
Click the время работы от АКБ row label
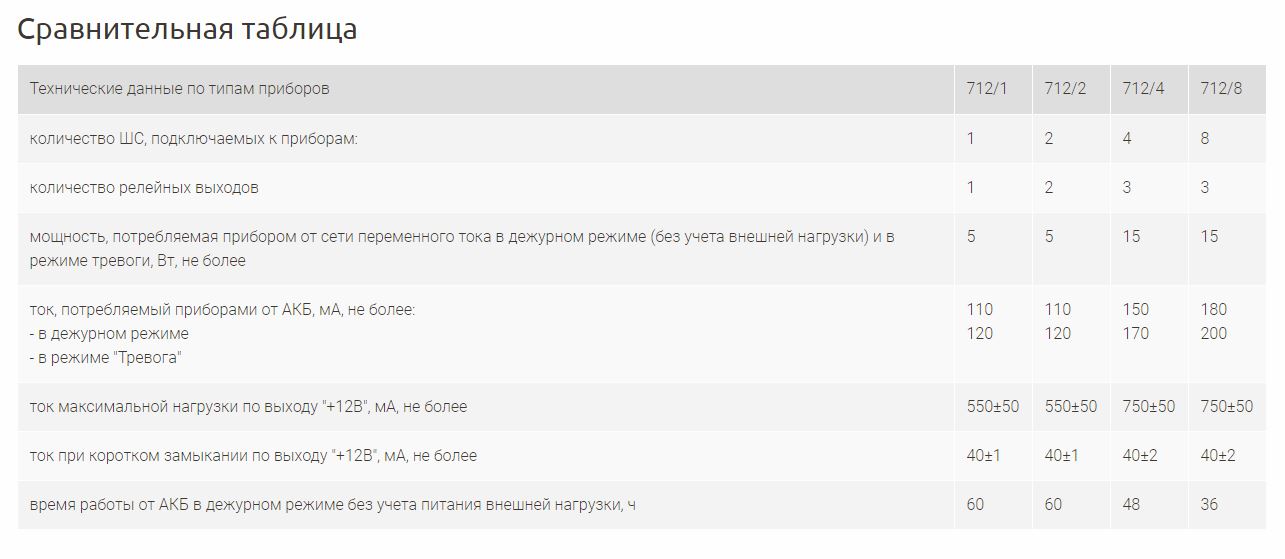(x=332, y=505)
